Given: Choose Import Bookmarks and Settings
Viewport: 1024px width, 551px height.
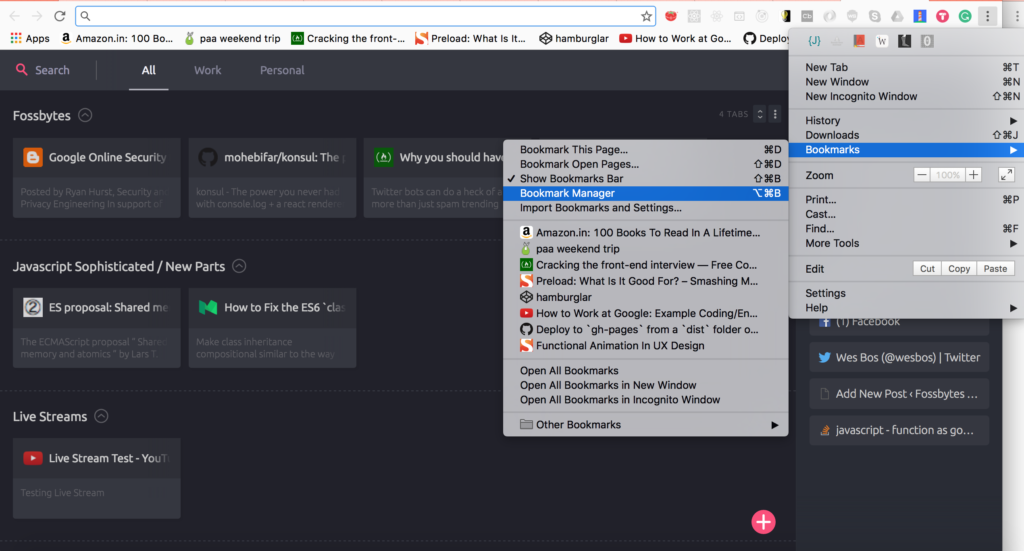Looking at the screenshot, I should (x=645, y=208).
